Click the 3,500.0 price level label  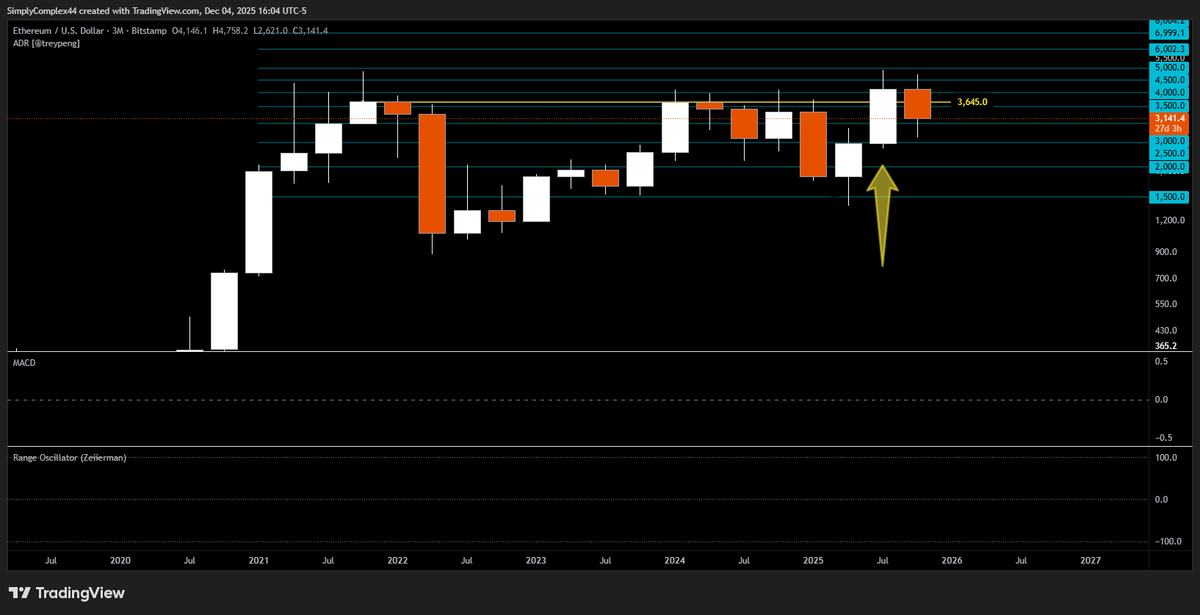pos(1170,105)
